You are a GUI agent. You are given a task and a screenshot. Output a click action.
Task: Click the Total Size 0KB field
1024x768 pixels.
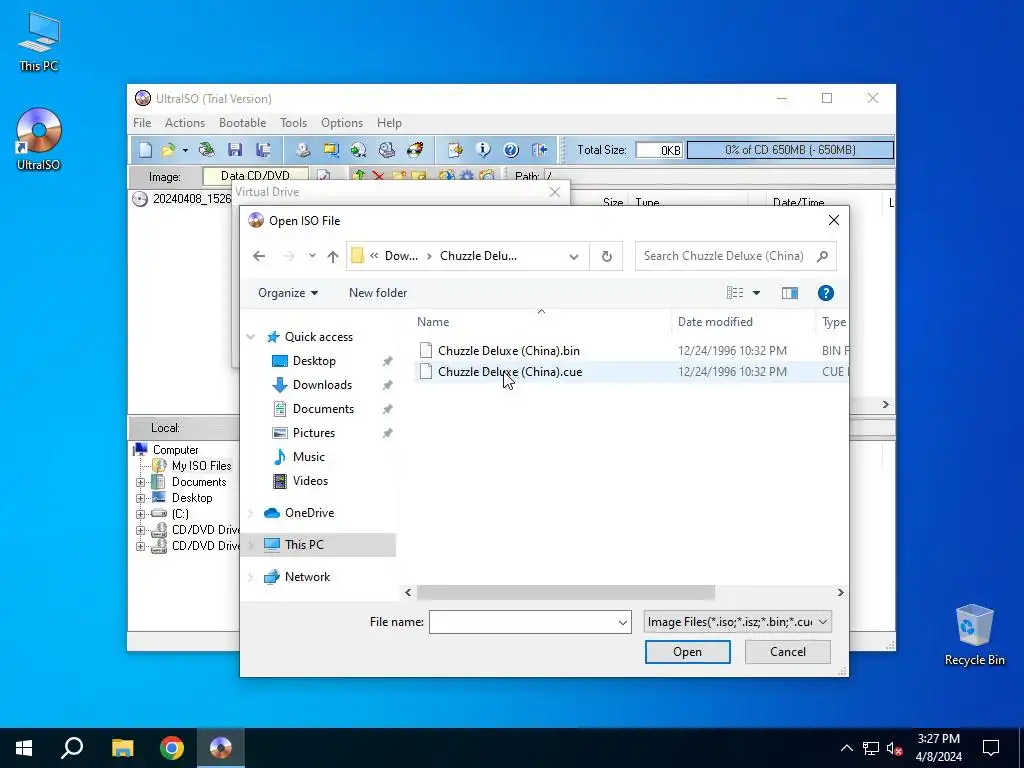tap(659, 150)
